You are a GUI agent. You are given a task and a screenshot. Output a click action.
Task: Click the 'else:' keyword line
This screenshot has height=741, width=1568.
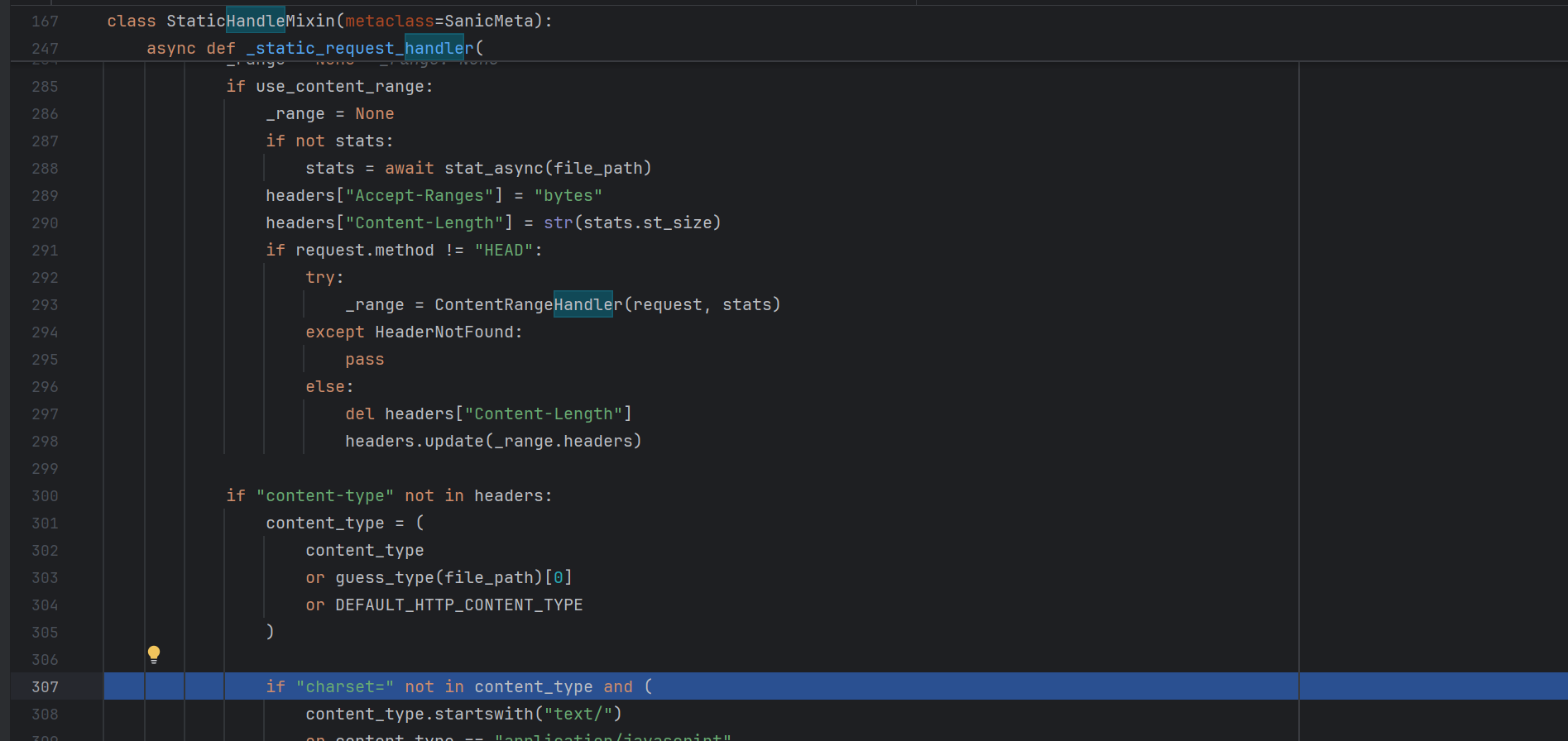pos(329,386)
